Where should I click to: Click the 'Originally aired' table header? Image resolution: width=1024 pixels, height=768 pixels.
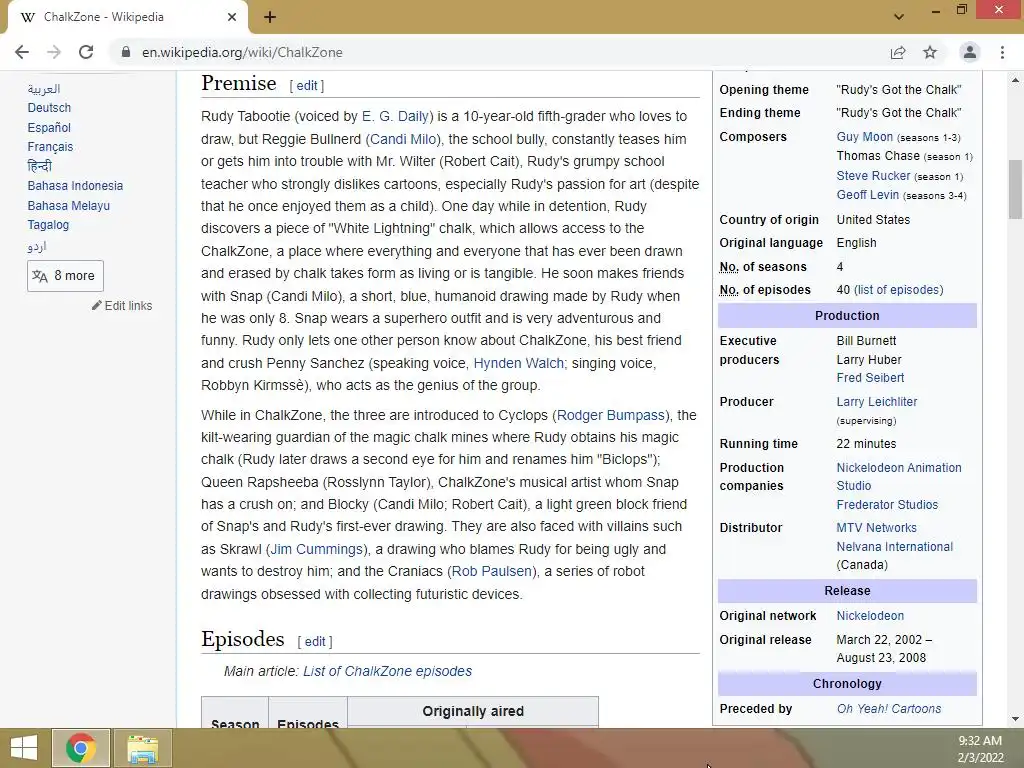(473, 711)
